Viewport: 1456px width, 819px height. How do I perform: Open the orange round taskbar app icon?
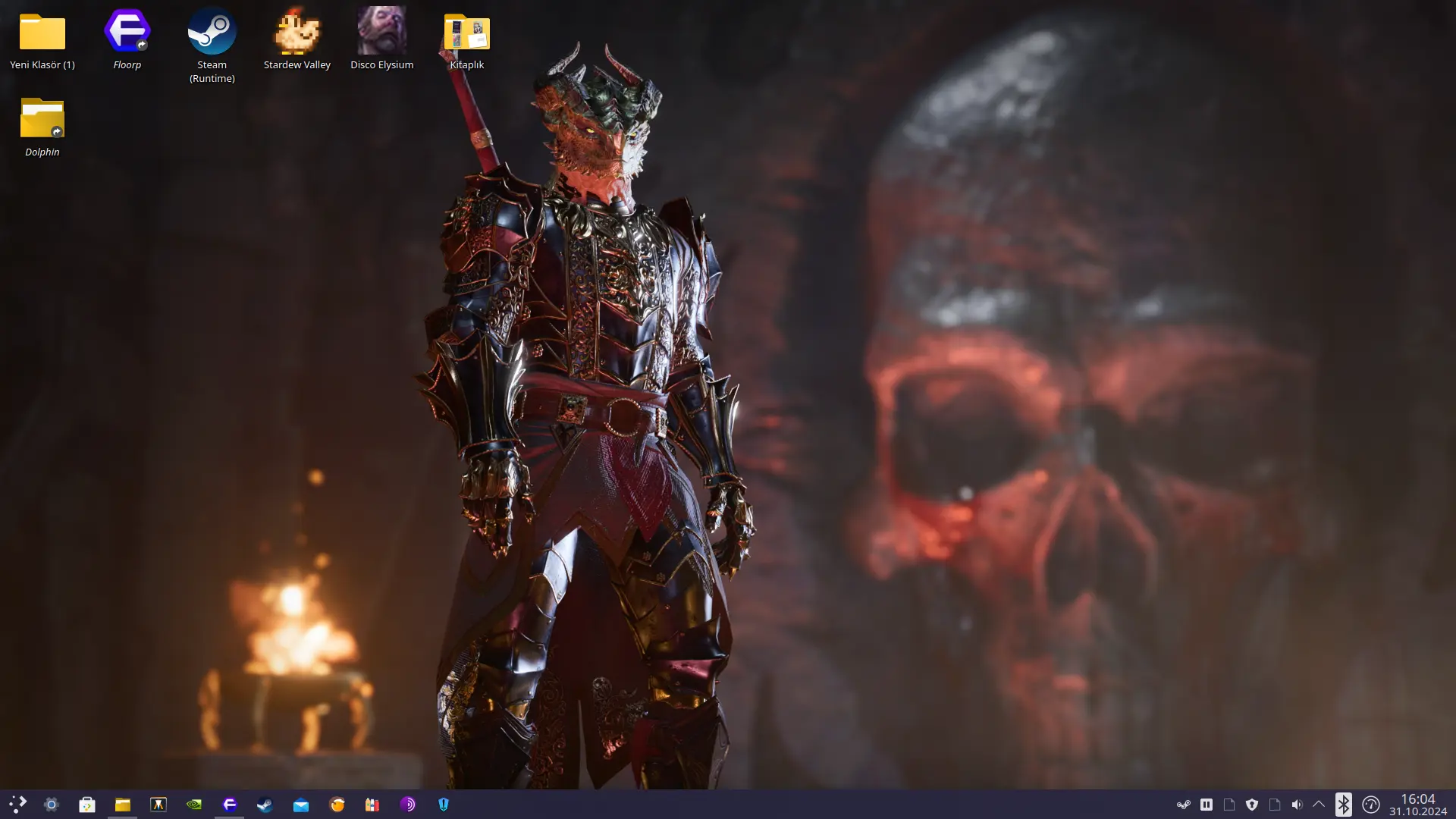click(x=337, y=805)
